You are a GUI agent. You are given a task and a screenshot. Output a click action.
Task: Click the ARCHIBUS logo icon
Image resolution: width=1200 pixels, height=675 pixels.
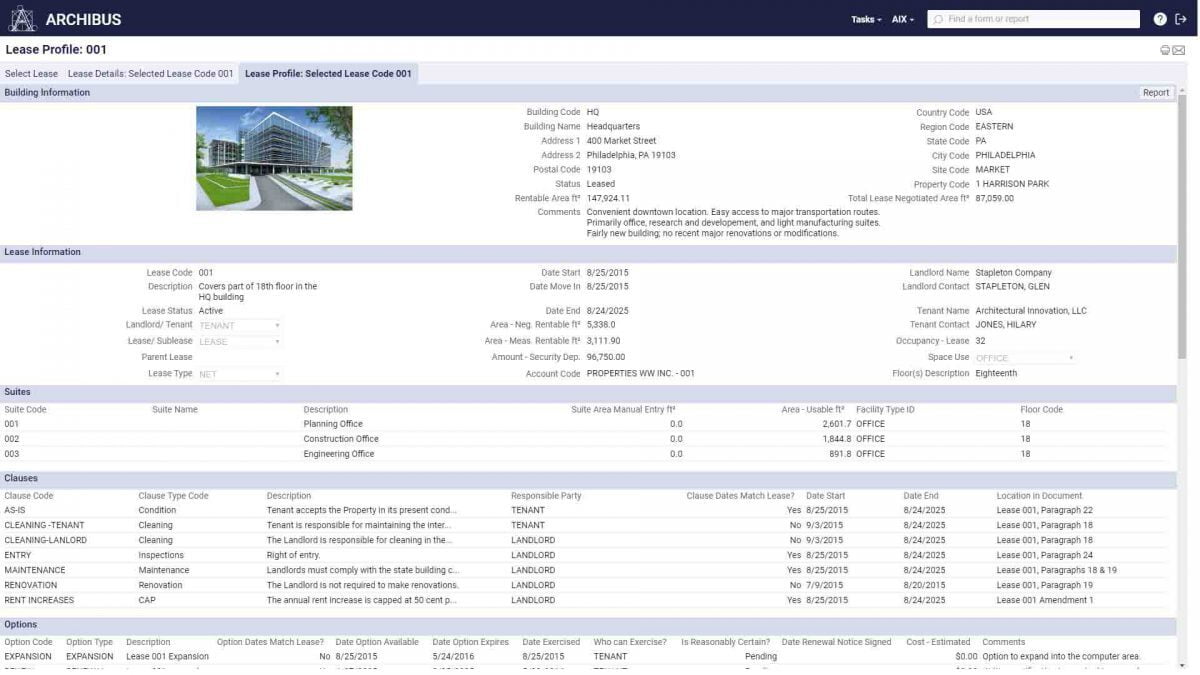click(x=23, y=18)
